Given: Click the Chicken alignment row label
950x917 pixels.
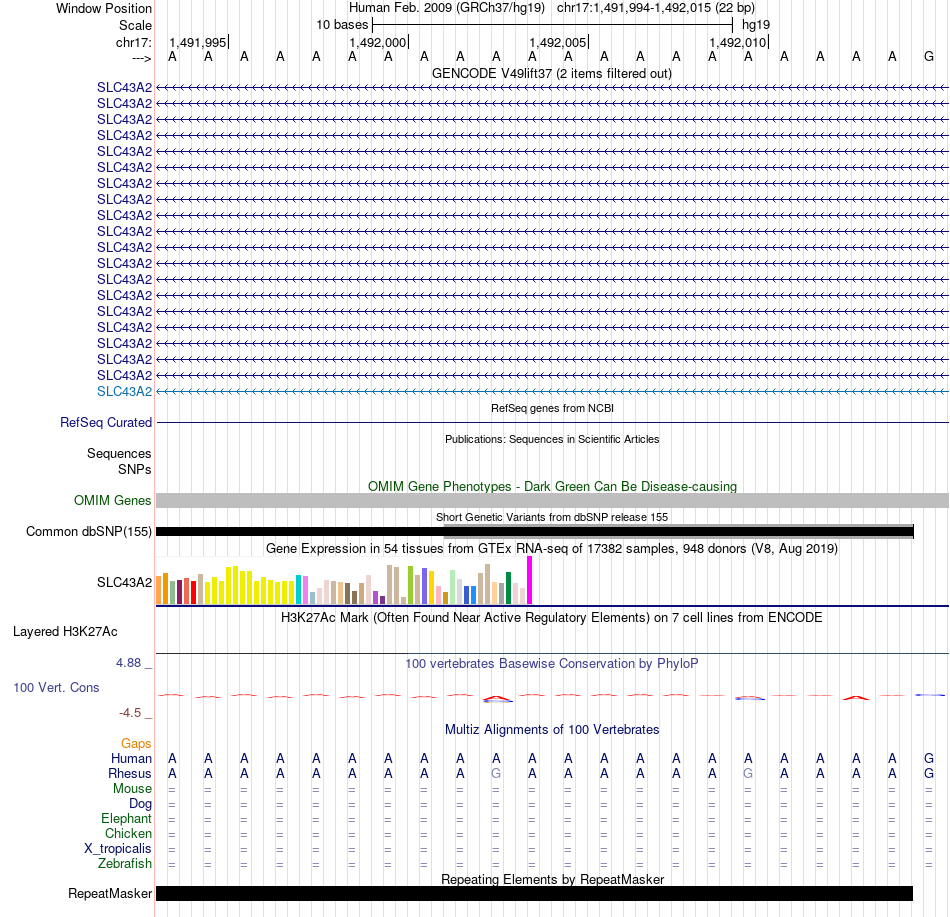Looking at the screenshot, I should tap(128, 833).
